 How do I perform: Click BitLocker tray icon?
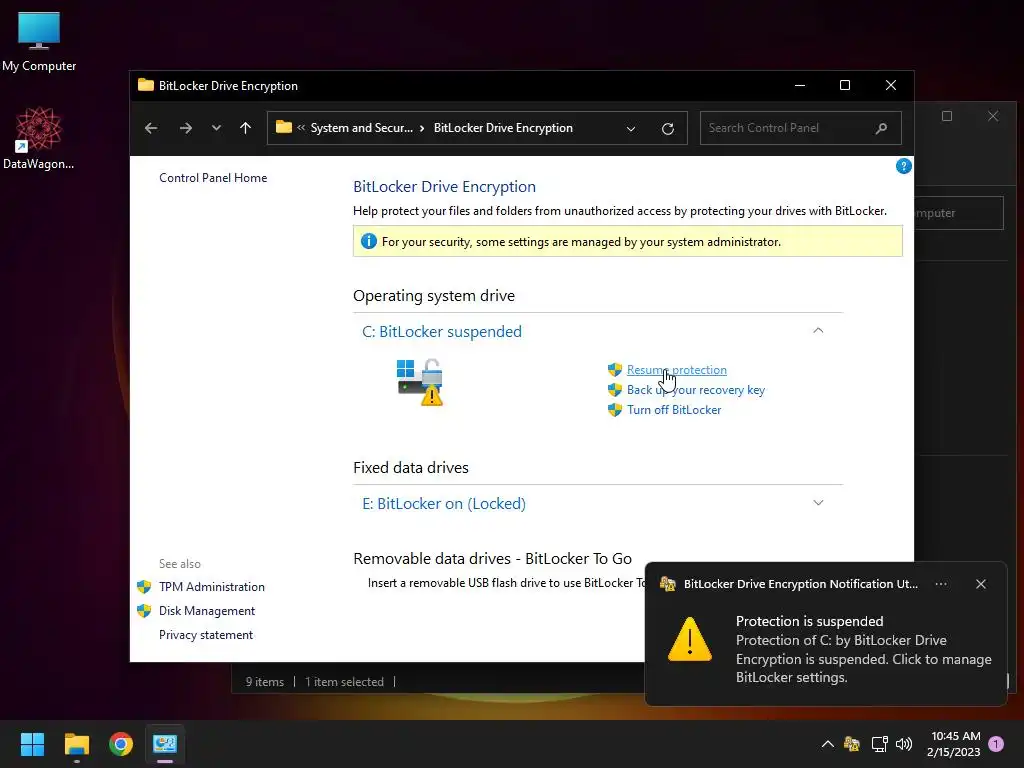tap(852, 744)
